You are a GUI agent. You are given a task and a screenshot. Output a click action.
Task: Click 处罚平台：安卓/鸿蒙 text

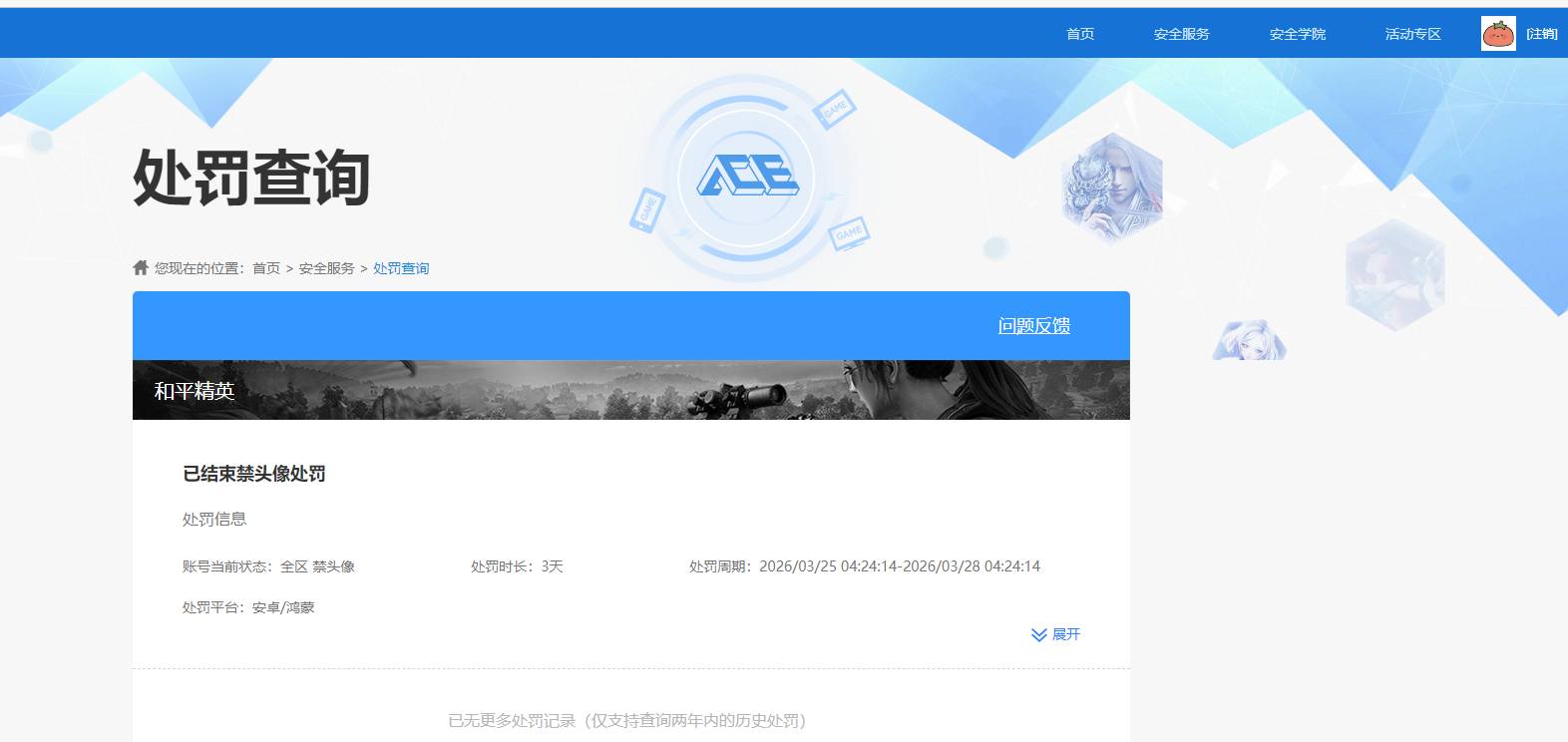248,607
